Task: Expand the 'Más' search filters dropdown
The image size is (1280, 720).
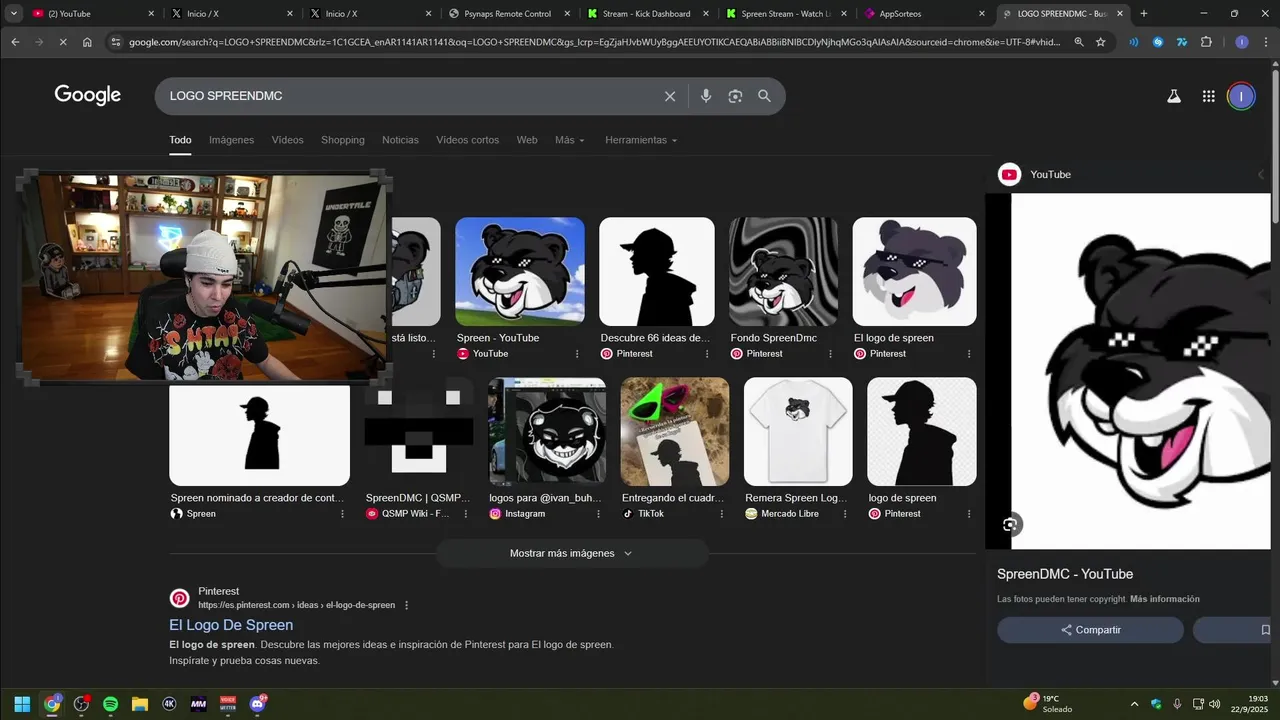Action: click(x=570, y=140)
